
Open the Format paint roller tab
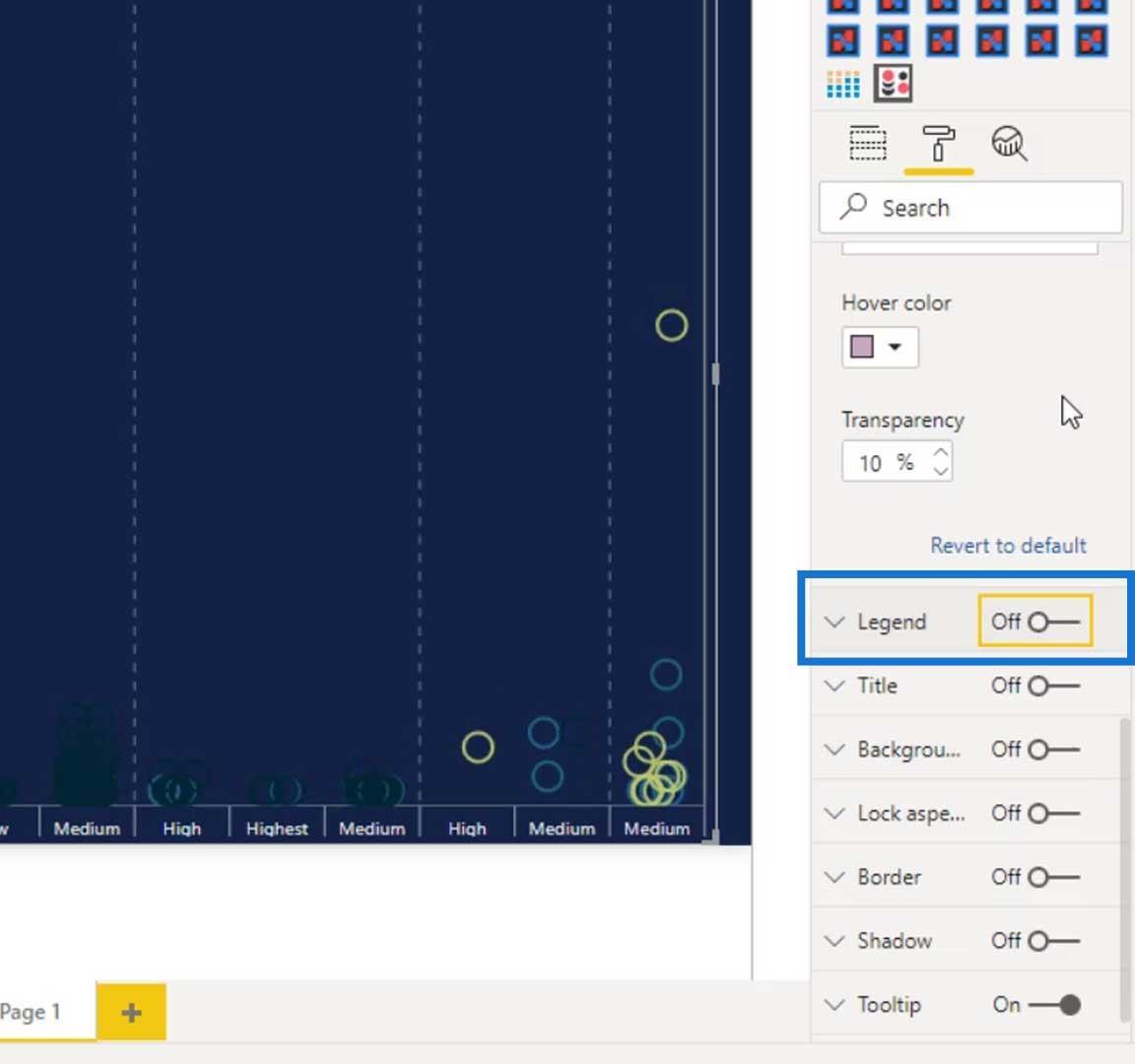(938, 143)
